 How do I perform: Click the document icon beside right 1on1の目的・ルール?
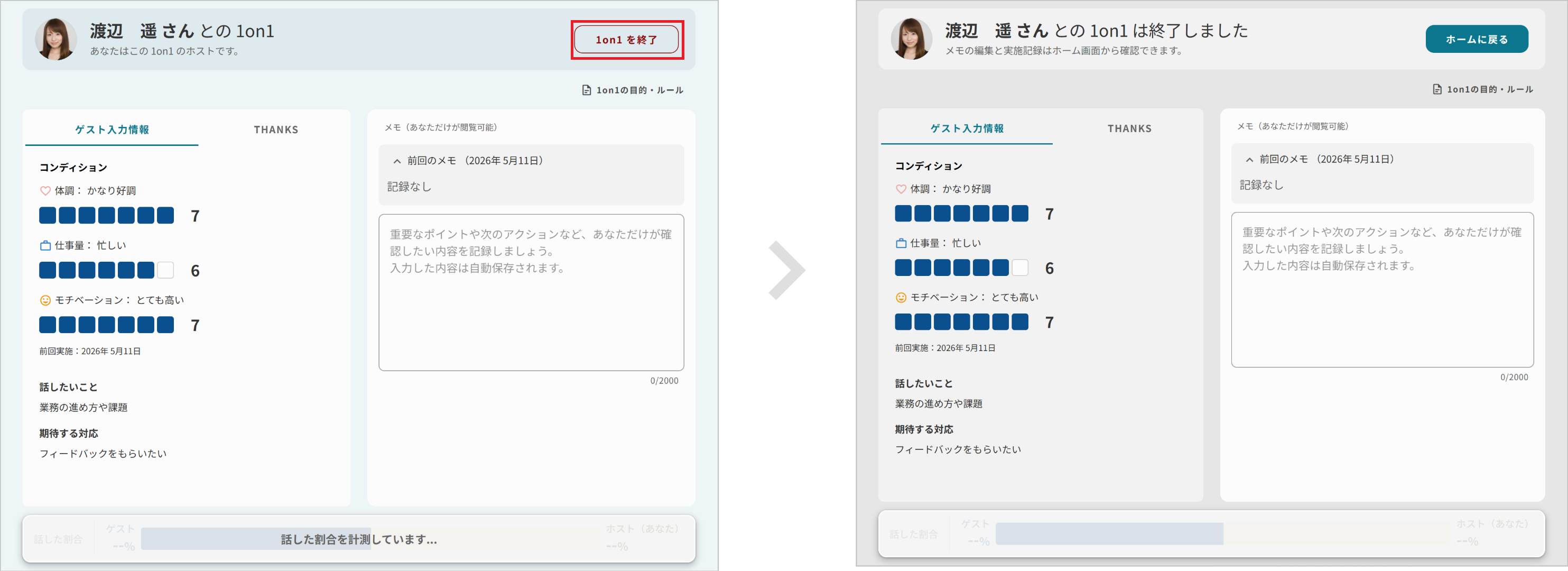point(1437,89)
